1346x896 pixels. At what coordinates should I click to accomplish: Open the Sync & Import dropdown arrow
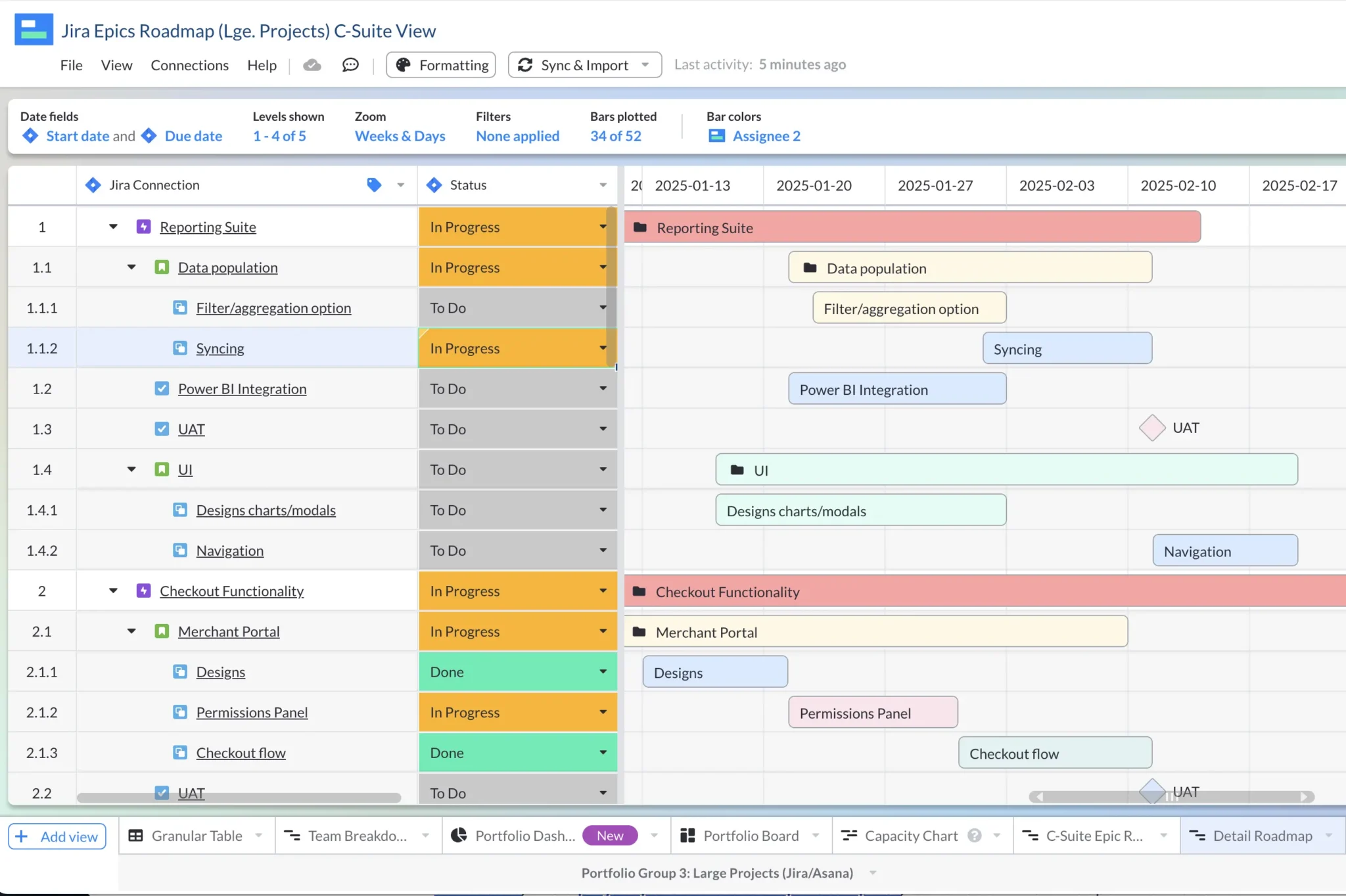click(x=645, y=65)
